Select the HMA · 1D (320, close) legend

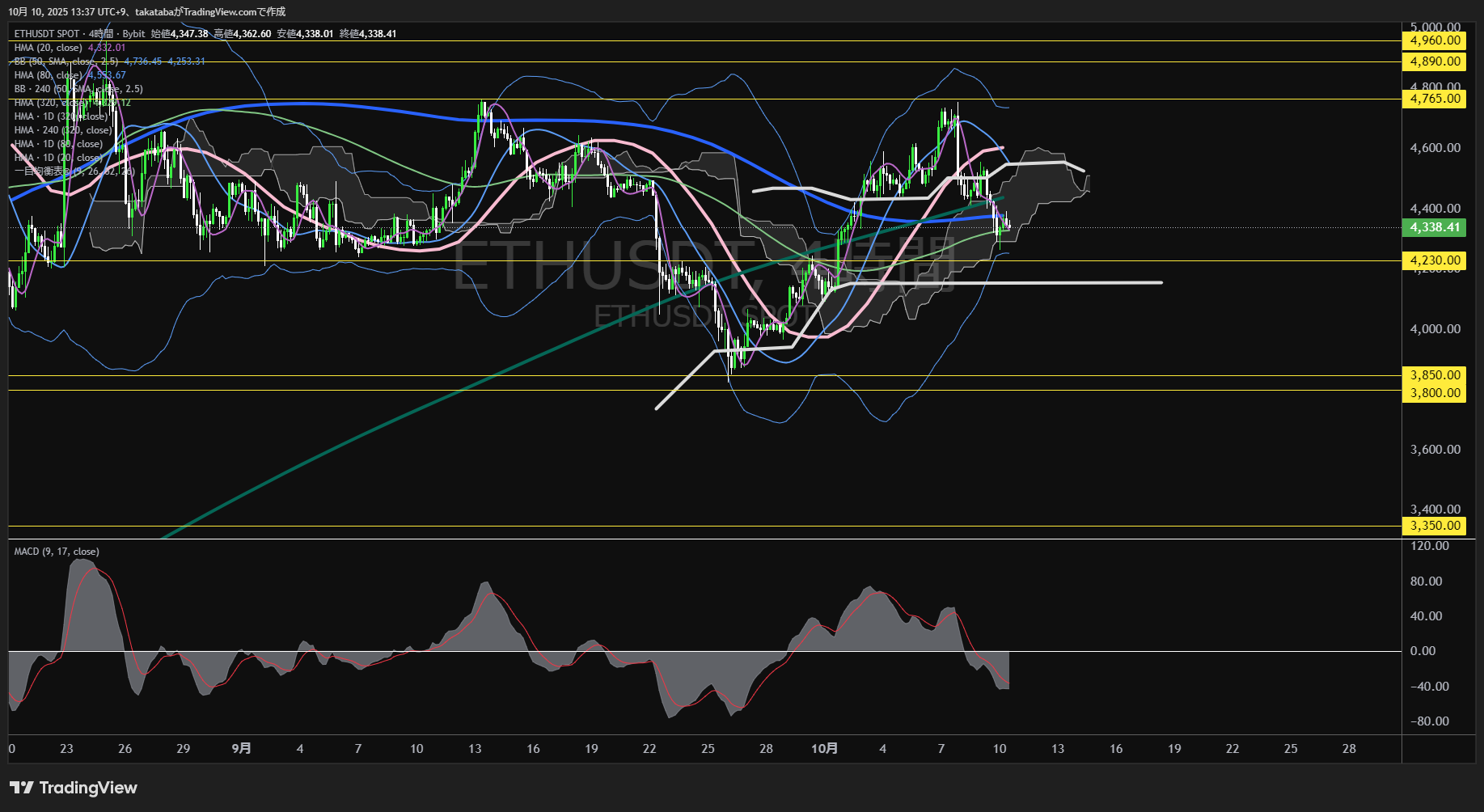[61, 116]
